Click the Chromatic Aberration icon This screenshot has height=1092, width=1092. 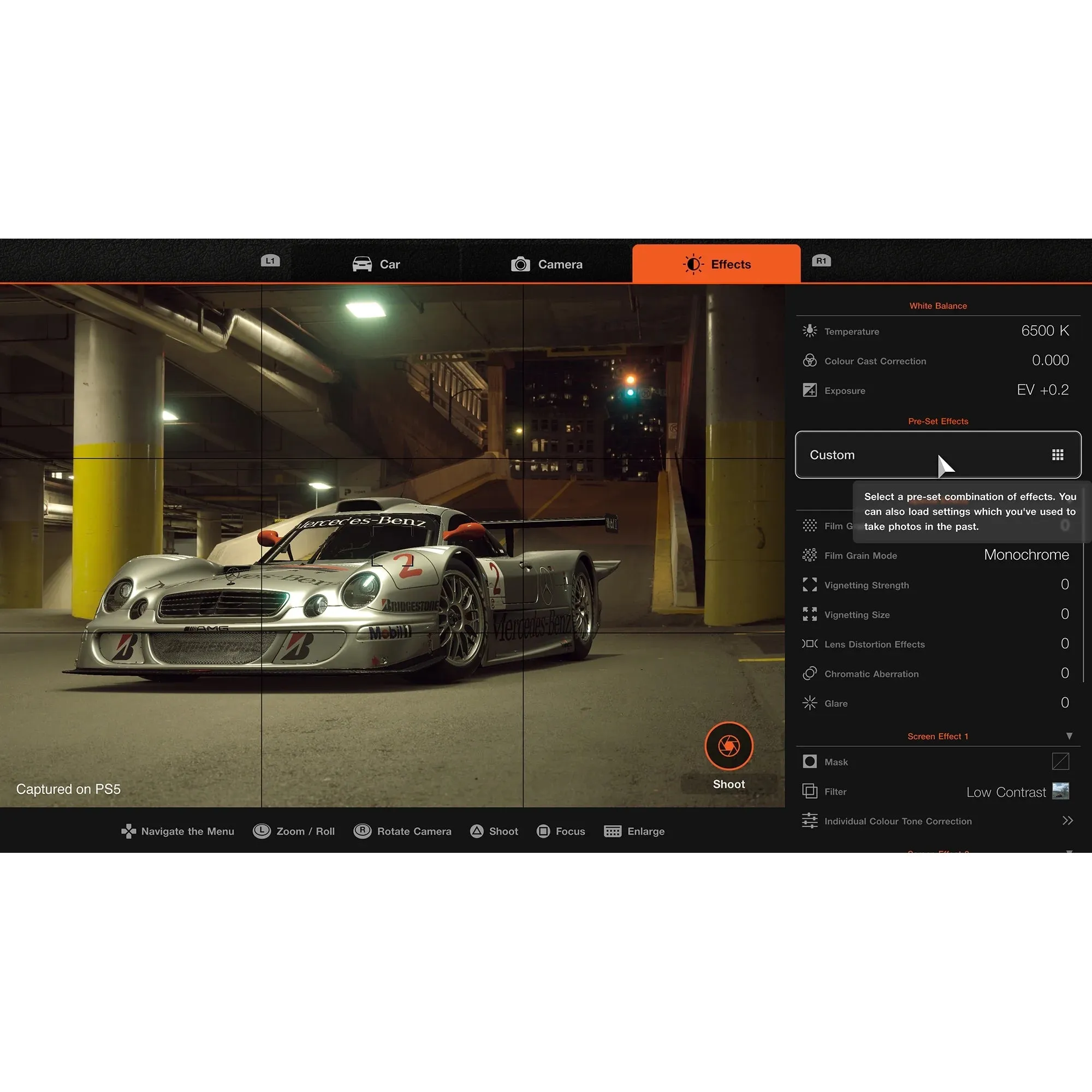click(x=810, y=674)
